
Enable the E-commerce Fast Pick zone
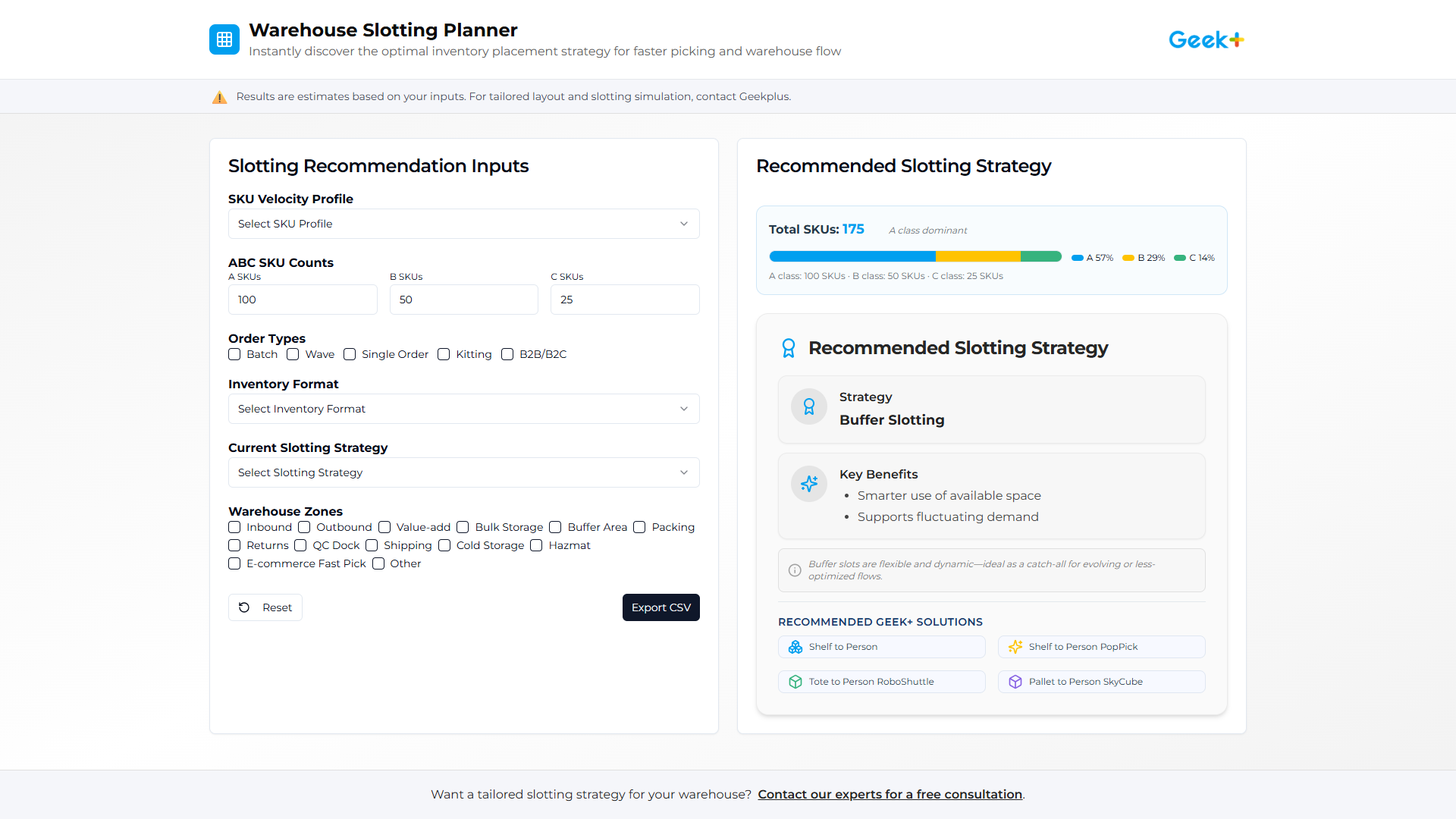point(234,563)
